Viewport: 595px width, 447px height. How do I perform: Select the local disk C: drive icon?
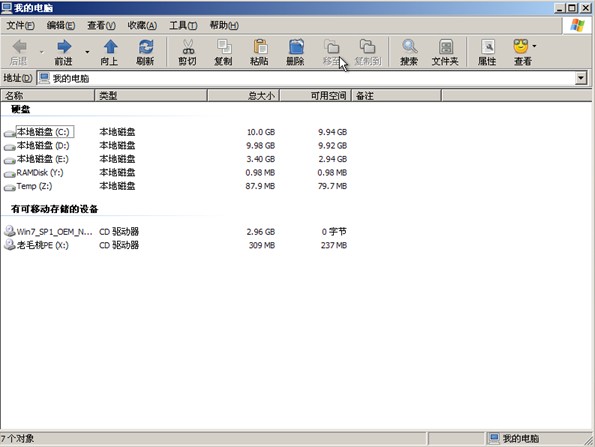[x=9, y=133]
